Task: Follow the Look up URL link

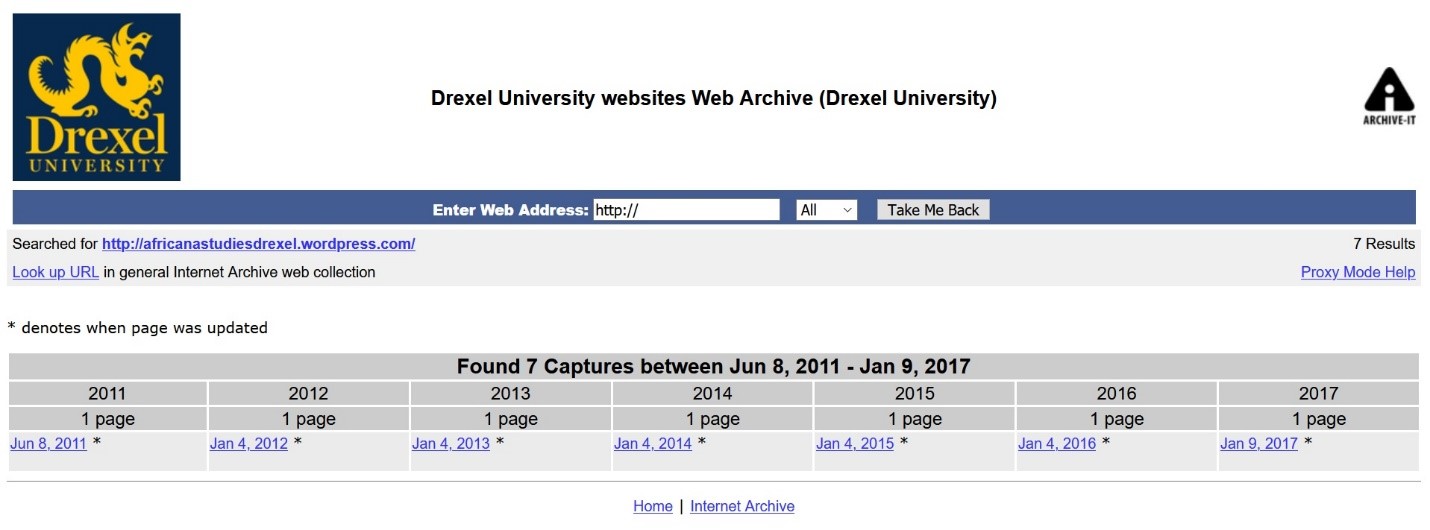Action: [55, 272]
